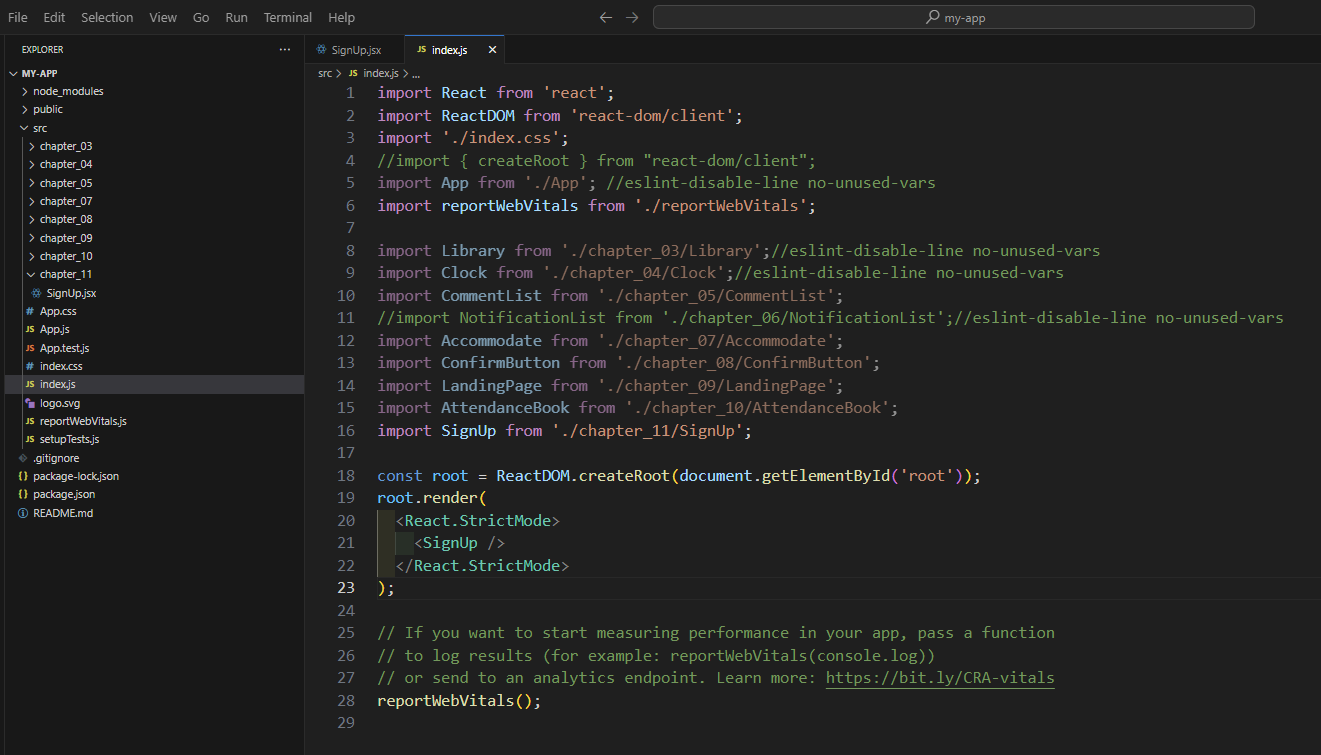Collapse the chapter_11 folder
1321x755 pixels.
click(65, 274)
